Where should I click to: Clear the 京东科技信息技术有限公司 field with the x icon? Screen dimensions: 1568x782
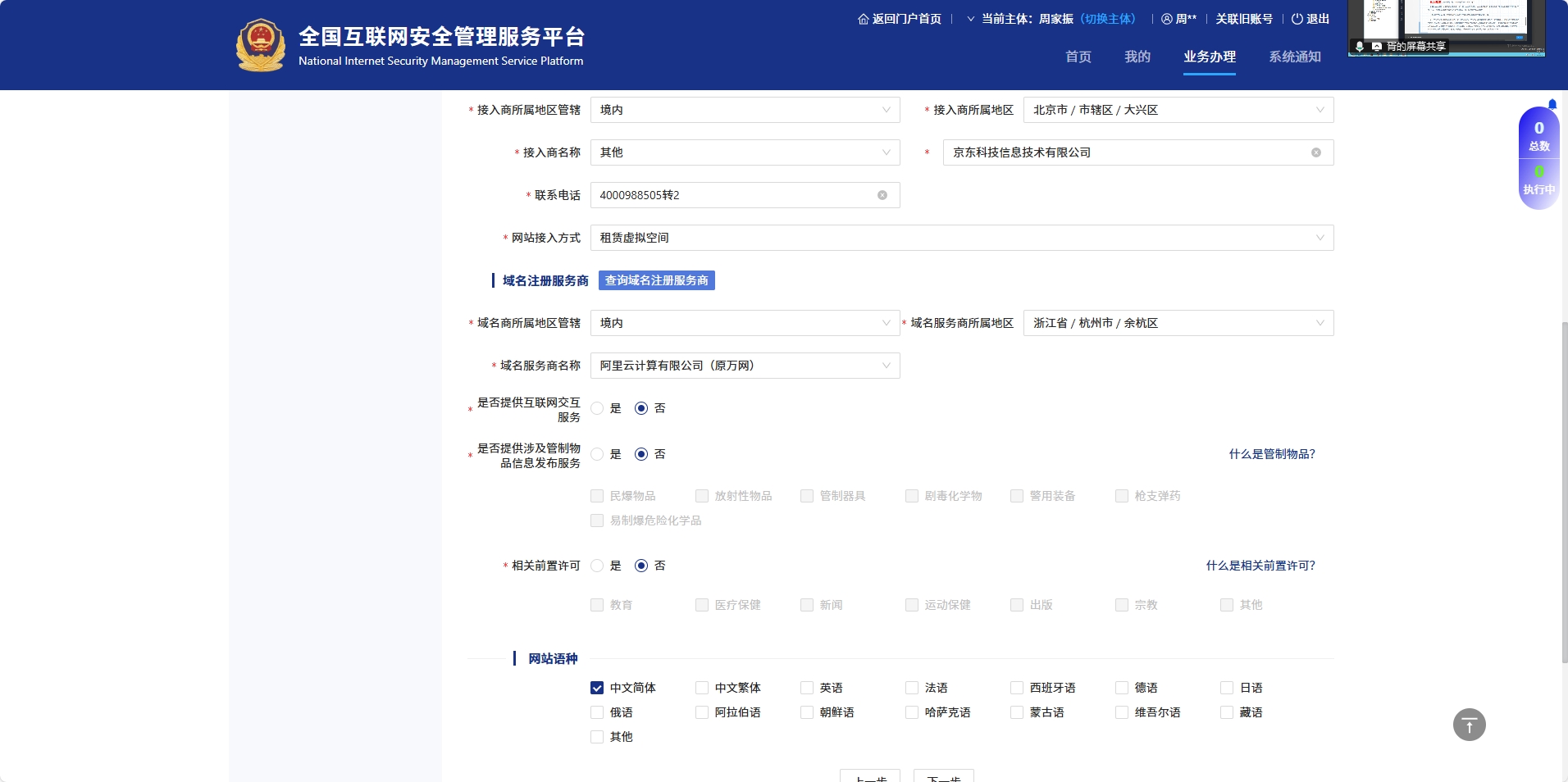coord(1315,152)
